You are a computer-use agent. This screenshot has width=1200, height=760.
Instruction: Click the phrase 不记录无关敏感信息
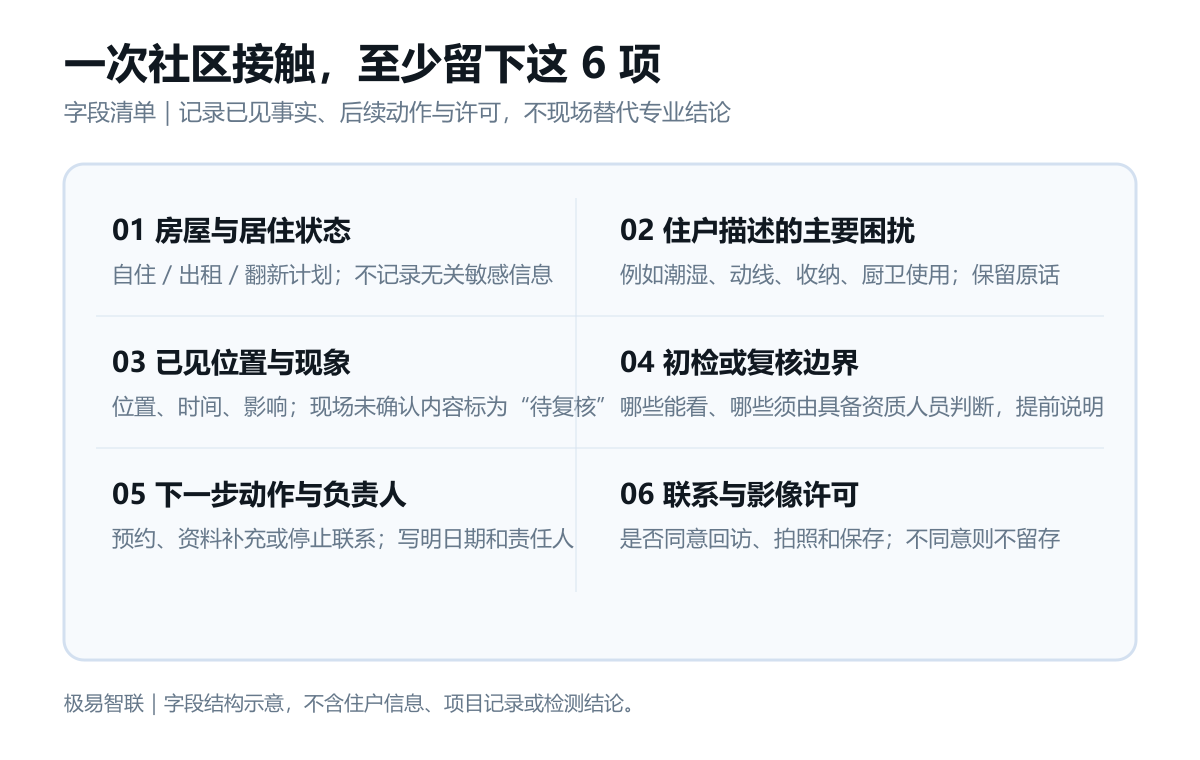[454, 275]
